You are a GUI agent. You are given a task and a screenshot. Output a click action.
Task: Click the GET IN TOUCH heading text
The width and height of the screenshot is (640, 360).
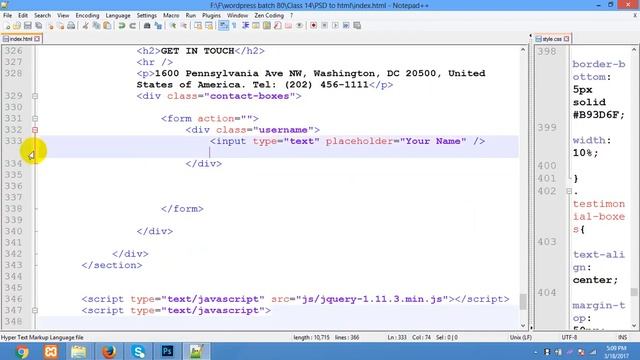pyautogui.click(x=198, y=51)
